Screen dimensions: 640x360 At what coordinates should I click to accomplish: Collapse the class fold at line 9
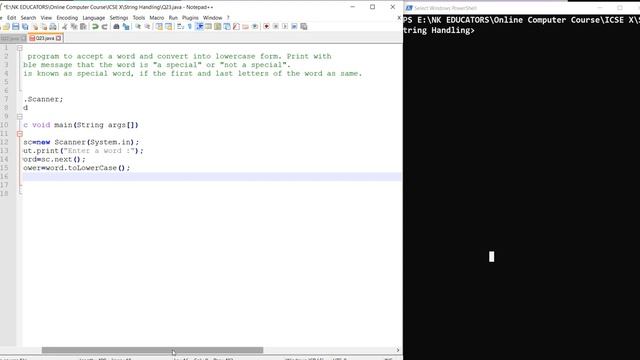coord(20,116)
